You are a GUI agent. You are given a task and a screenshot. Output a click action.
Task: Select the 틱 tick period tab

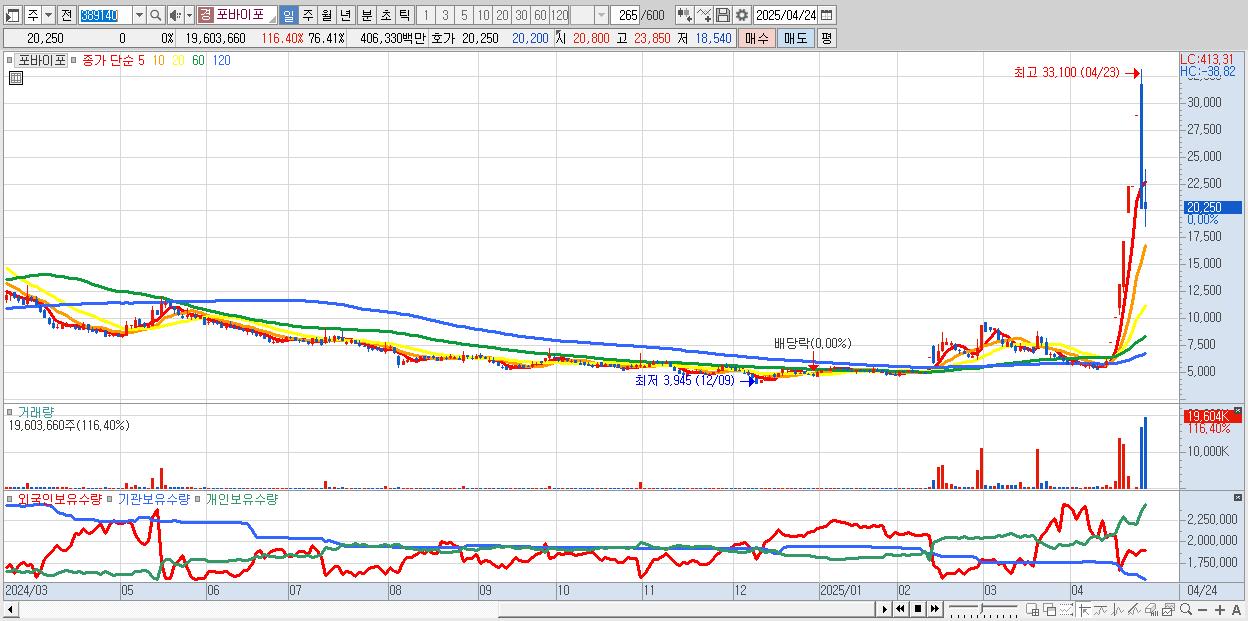click(x=404, y=15)
